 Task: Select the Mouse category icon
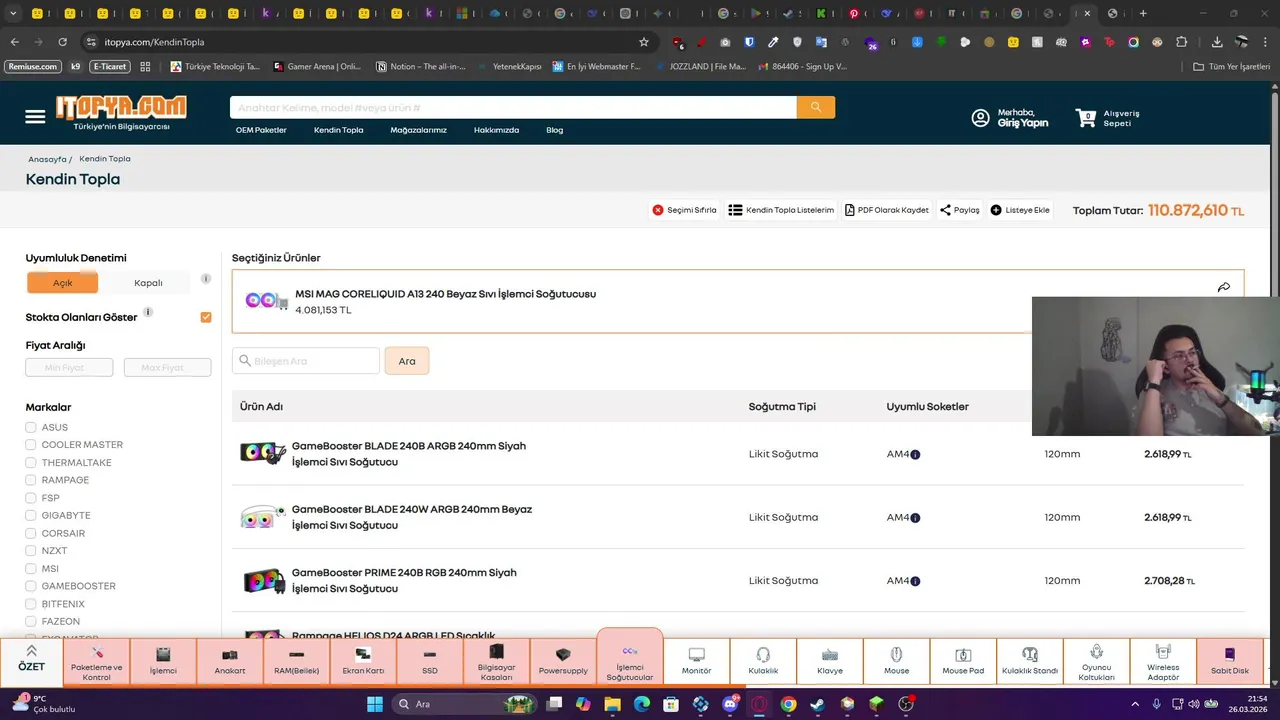(897, 661)
